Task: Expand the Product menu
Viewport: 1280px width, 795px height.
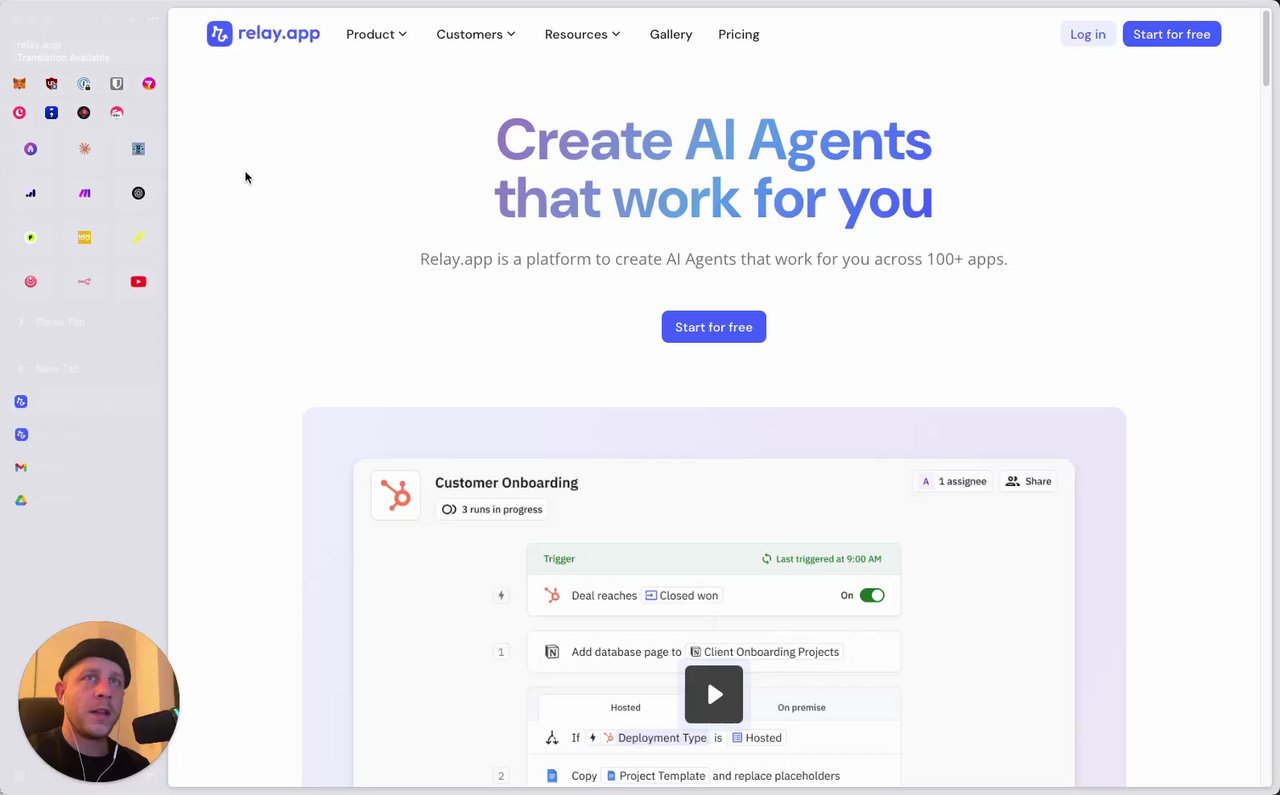Action: tap(376, 34)
